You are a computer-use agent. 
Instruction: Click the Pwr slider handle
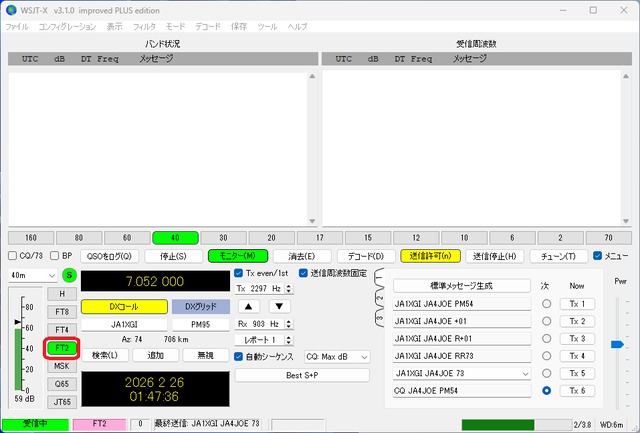point(617,344)
